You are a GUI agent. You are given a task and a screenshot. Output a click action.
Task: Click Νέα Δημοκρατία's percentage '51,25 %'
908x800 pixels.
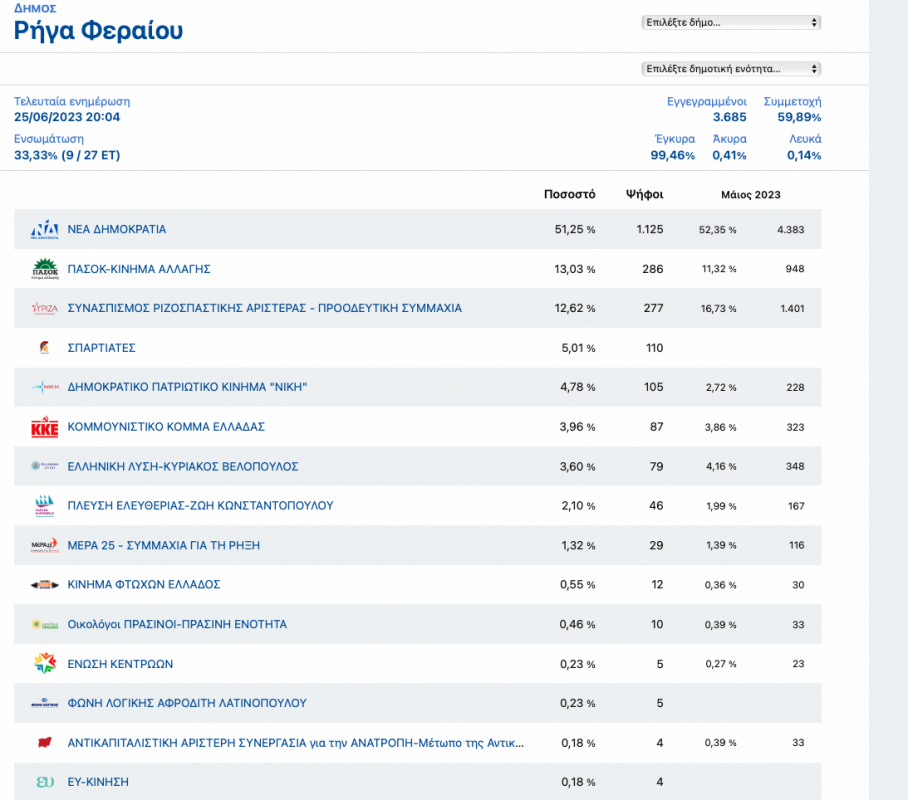[575, 229]
